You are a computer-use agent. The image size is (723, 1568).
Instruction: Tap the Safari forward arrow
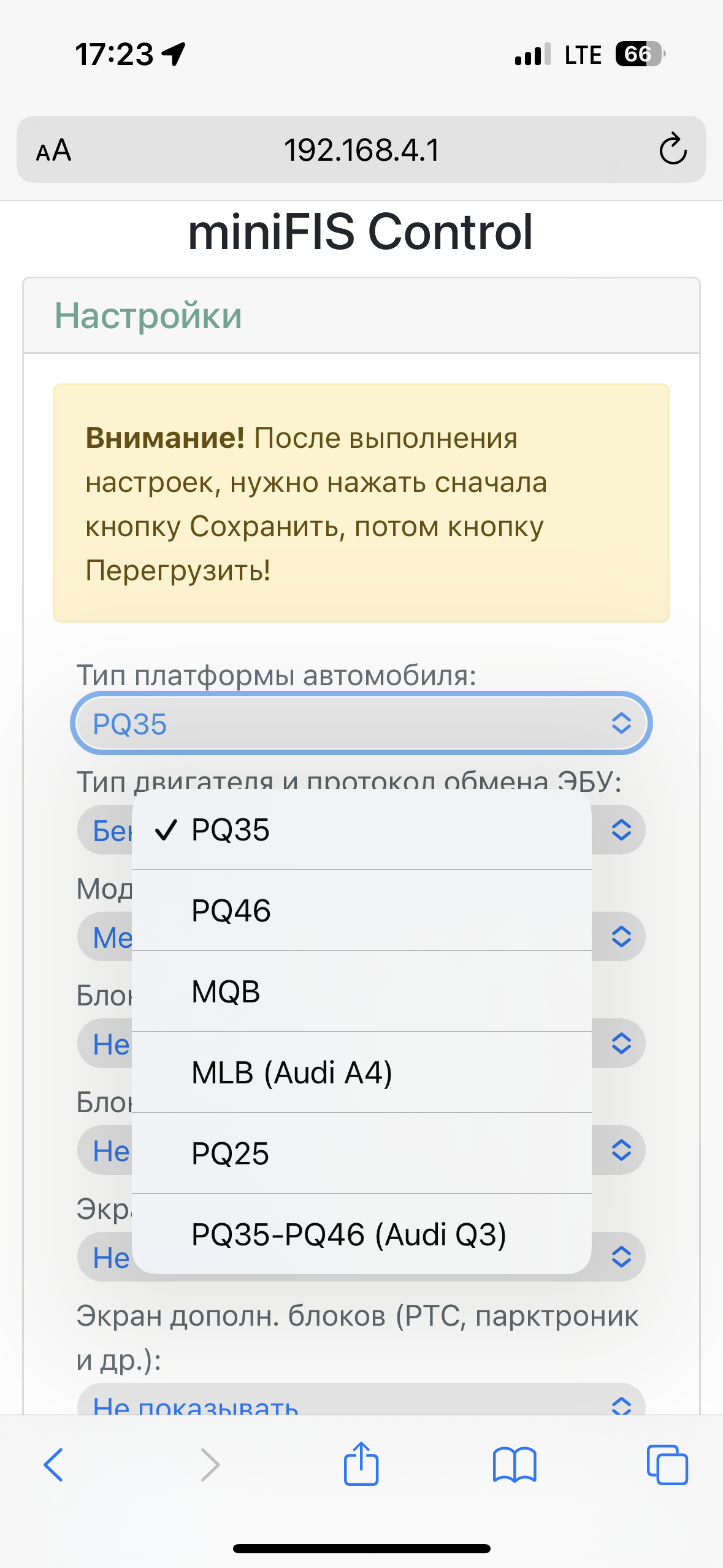[x=210, y=1465]
